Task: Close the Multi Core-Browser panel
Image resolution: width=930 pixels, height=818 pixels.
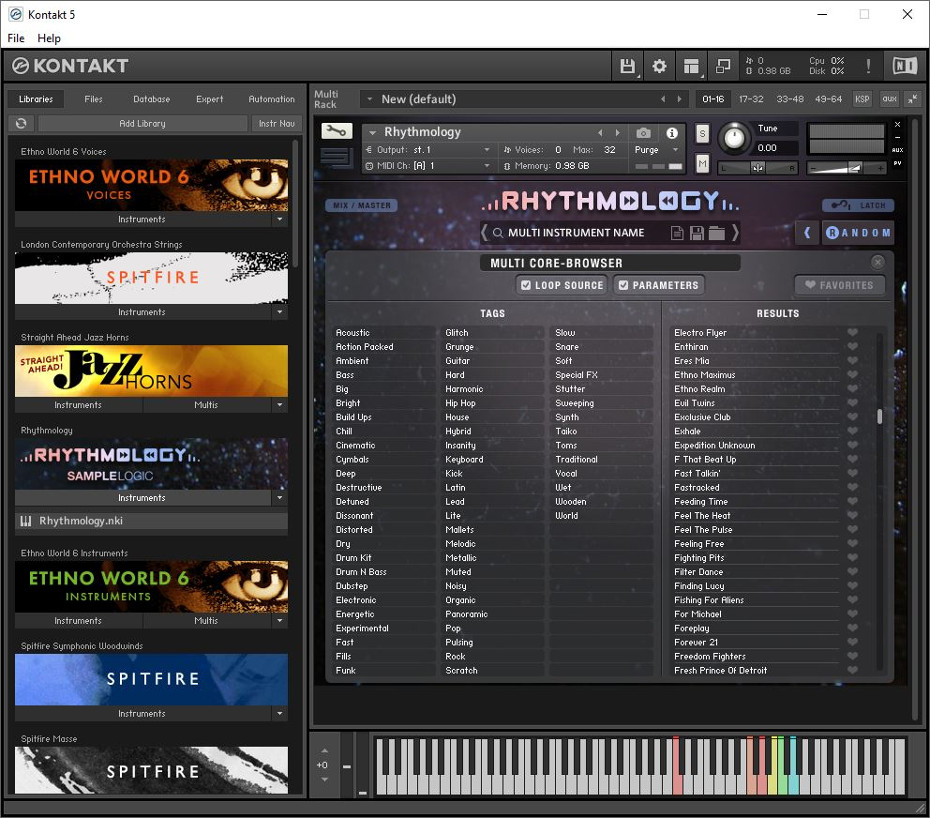Action: [x=878, y=262]
